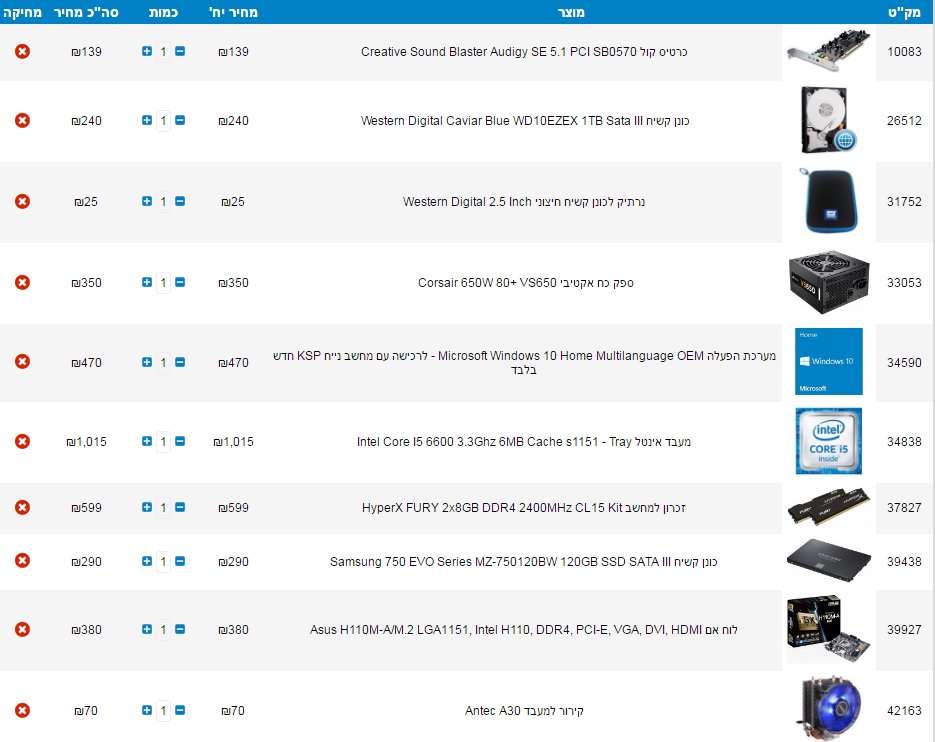Delete the Intel Core i5 6600 row
Screen dimensions: 935x742
click(x=22, y=441)
